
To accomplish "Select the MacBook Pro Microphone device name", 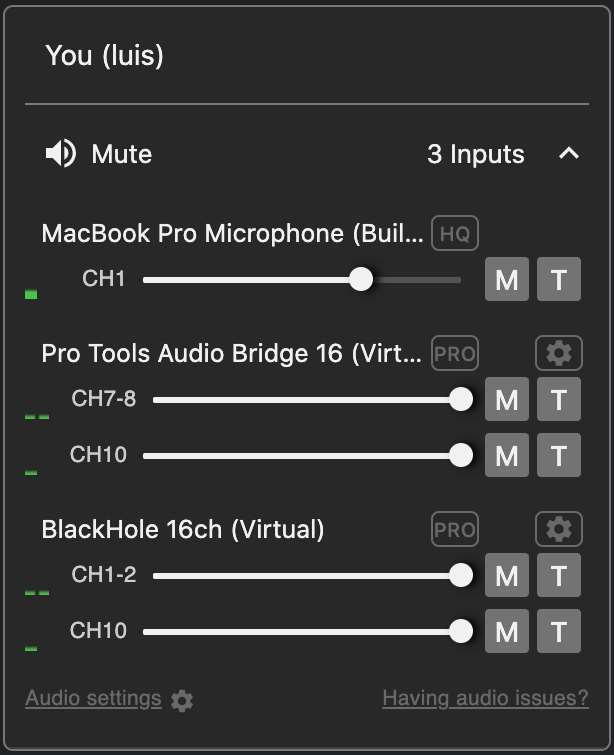I will pos(232,234).
